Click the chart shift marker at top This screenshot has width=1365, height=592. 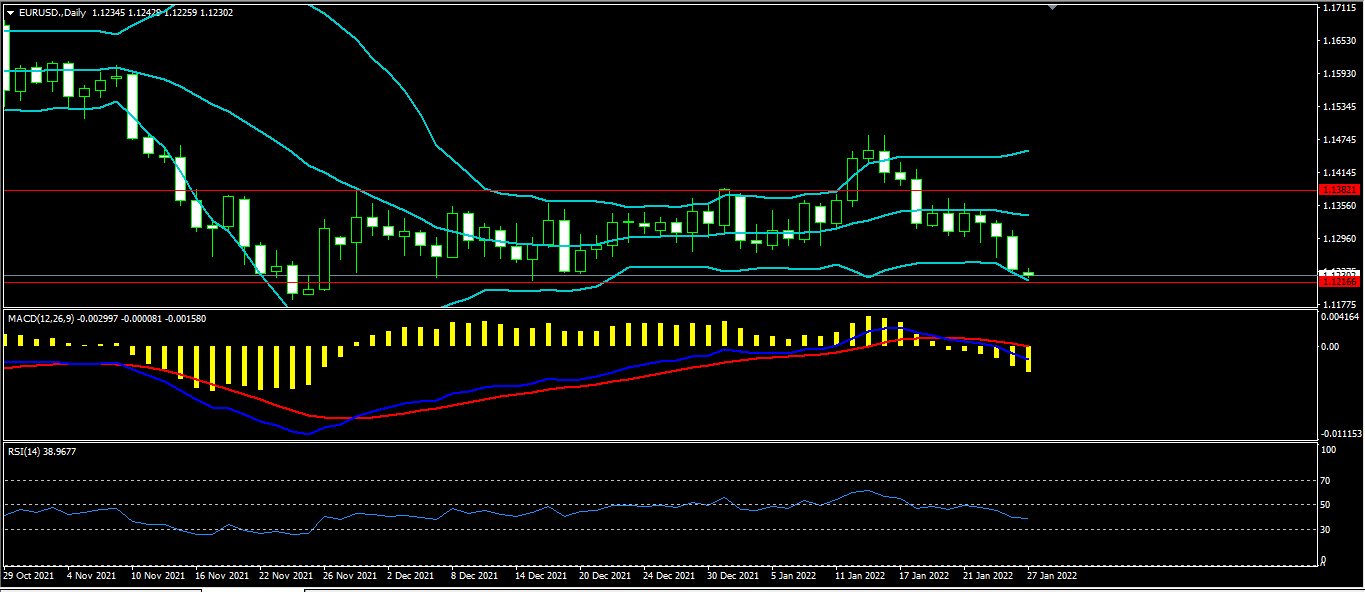[1051, 7]
